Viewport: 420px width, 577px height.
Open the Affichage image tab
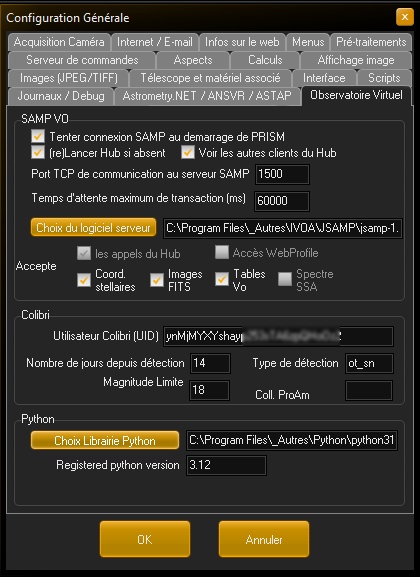(x=356, y=60)
